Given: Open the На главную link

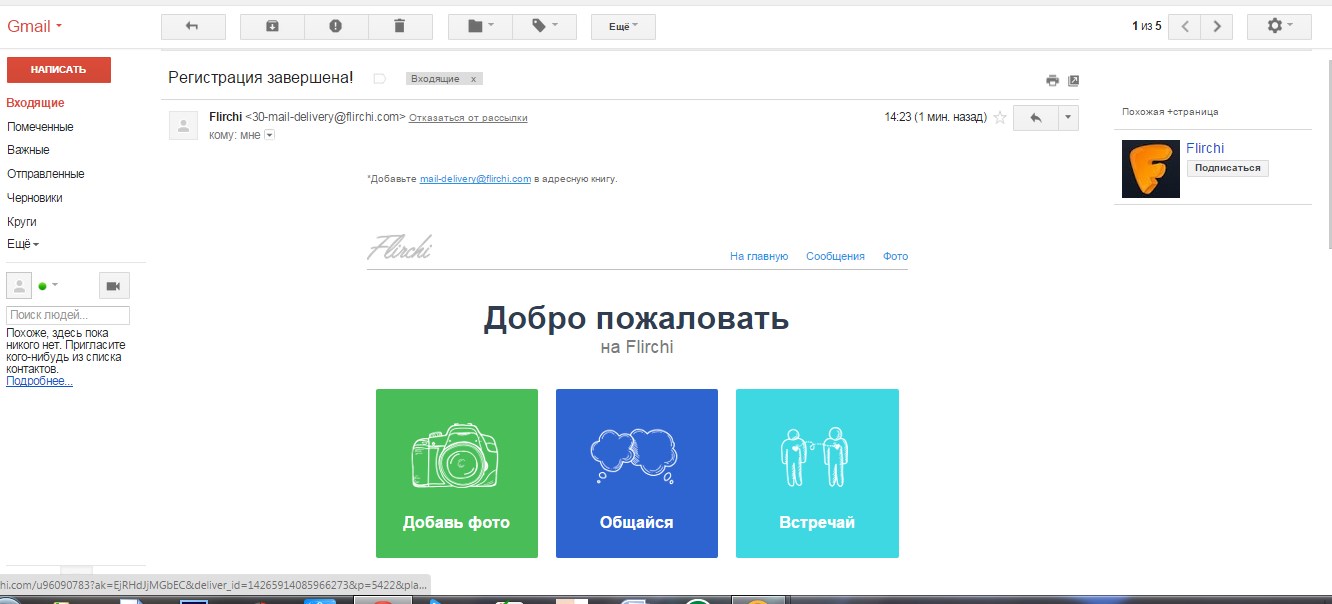Looking at the screenshot, I should click(759, 256).
